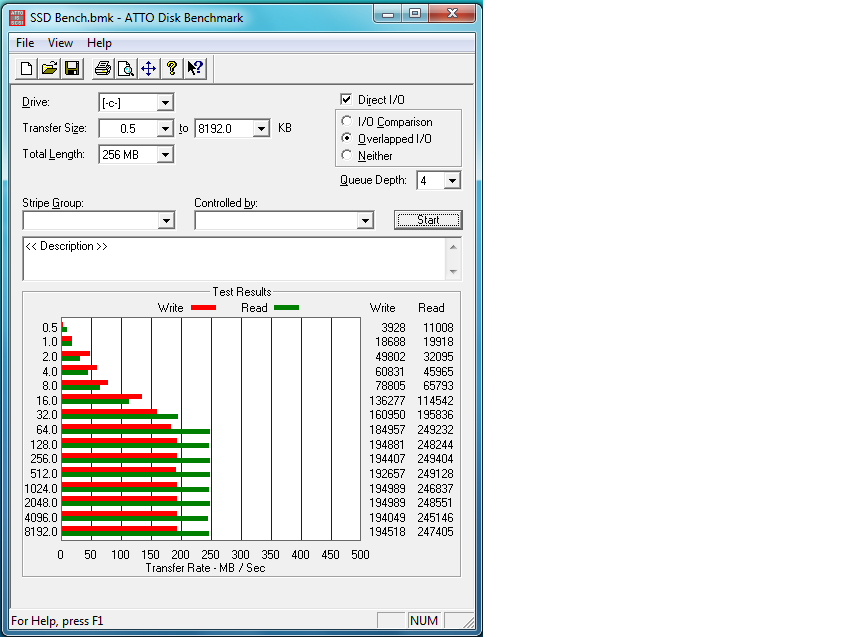Click the New file toolbar icon
Image resolution: width=864 pixels, height=637 pixels.
[26, 68]
